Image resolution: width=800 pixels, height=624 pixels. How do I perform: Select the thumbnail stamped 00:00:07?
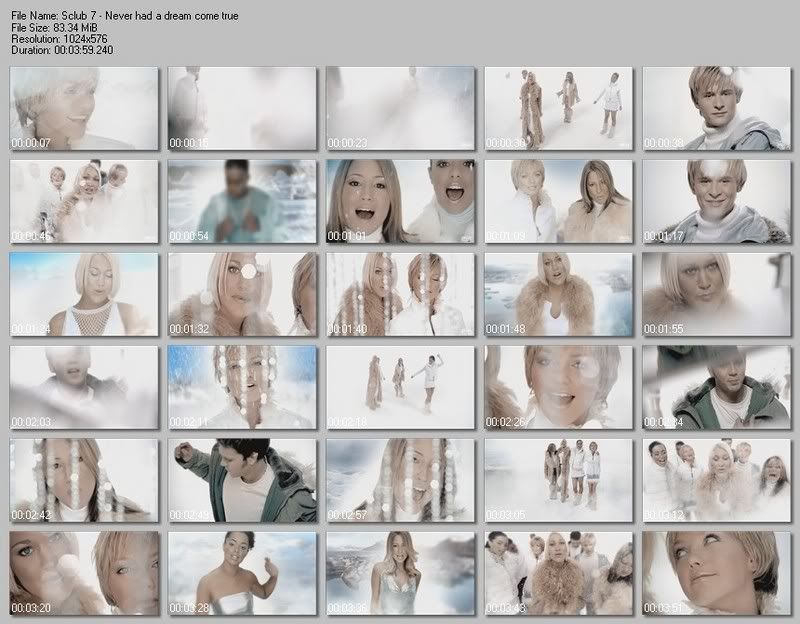(x=84, y=108)
